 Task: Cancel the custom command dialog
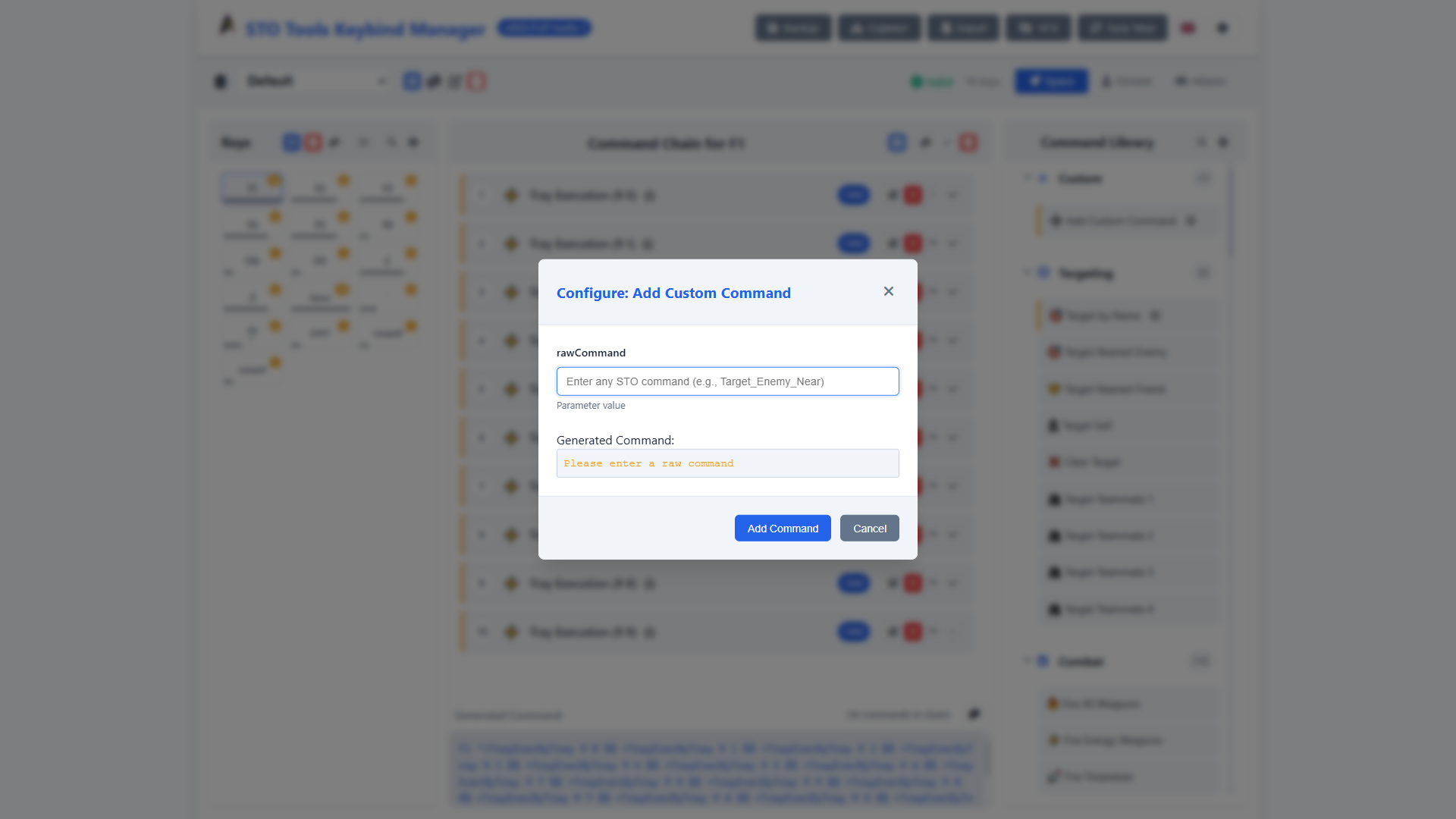point(869,529)
